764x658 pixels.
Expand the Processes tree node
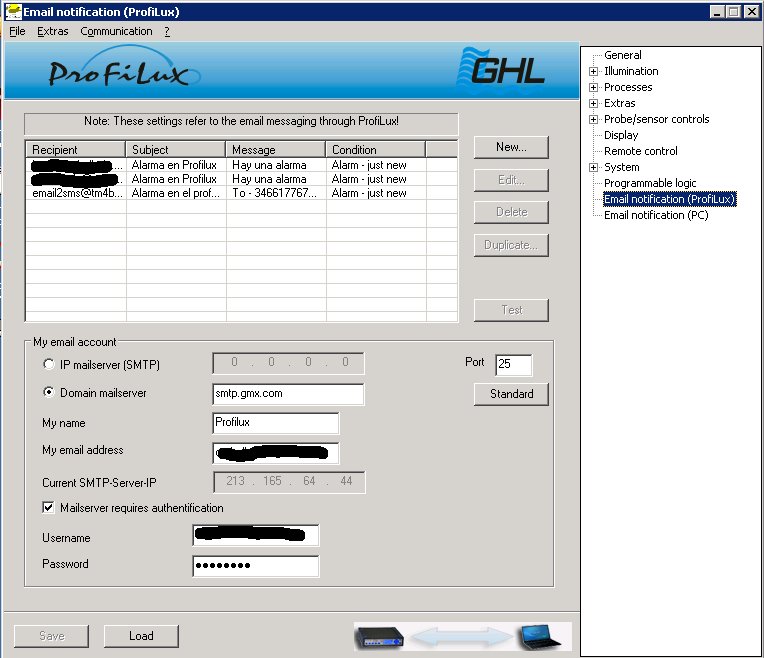tap(593, 88)
